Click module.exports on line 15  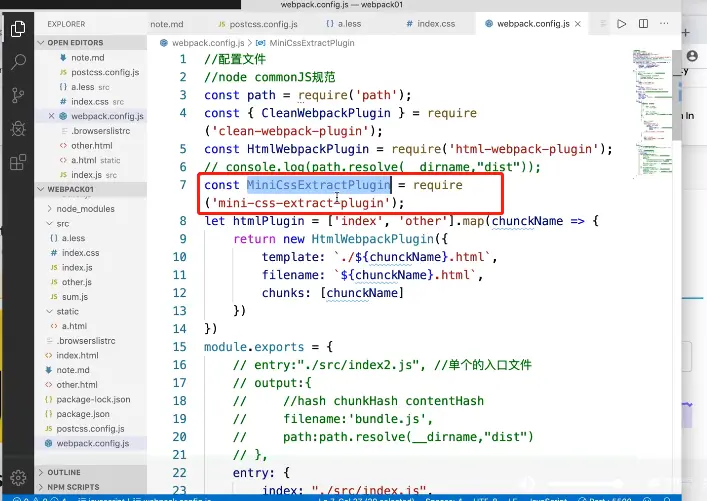pos(254,347)
